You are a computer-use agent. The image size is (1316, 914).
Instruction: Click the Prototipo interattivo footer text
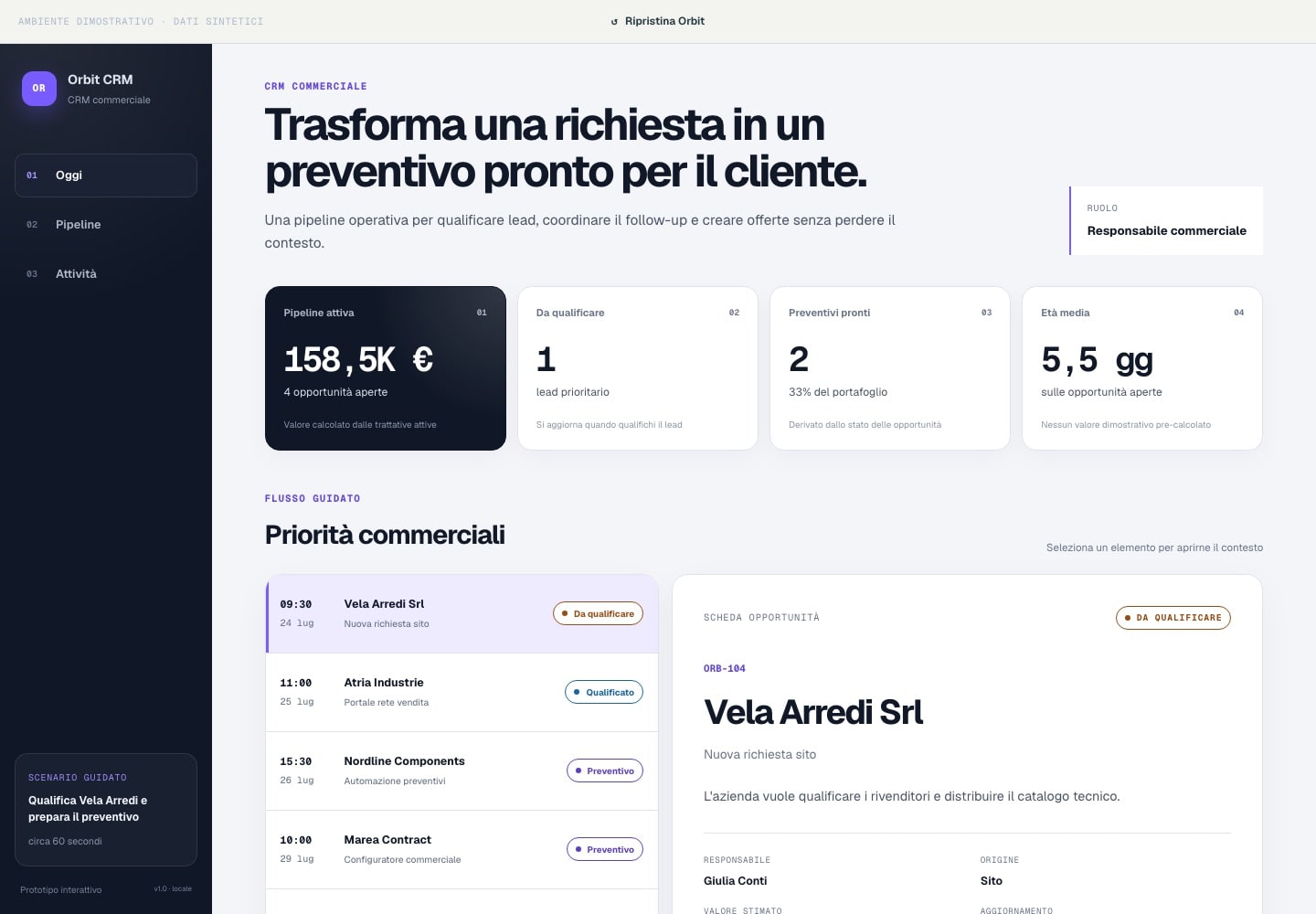click(61, 890)
